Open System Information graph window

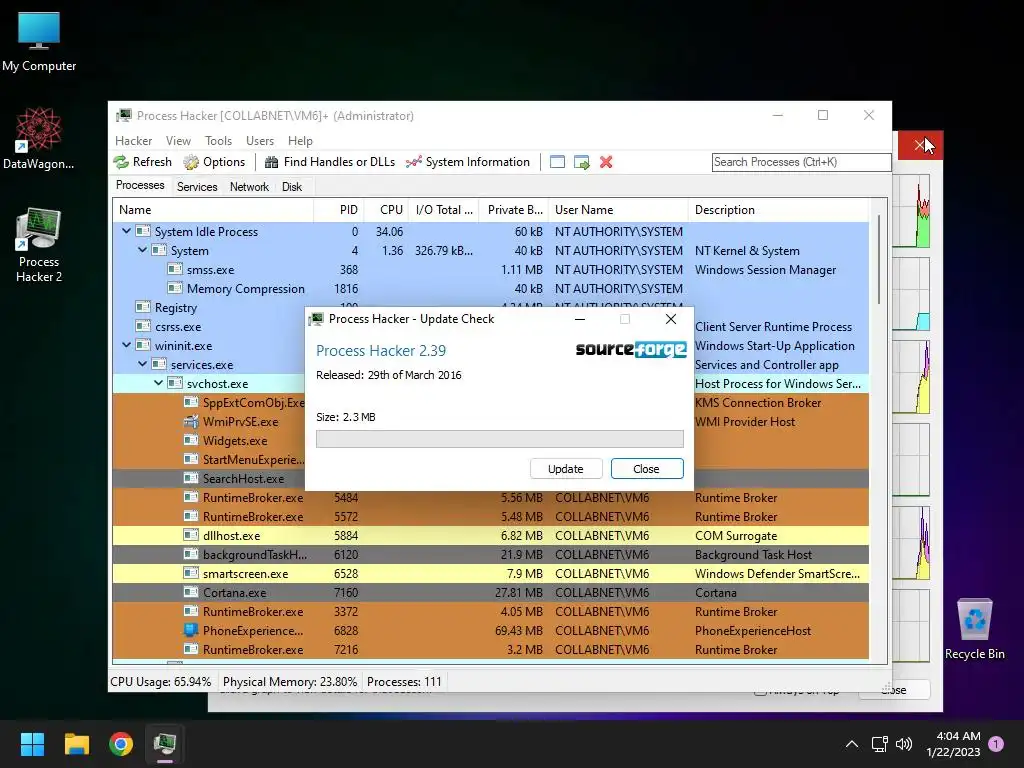click(468, 162)
